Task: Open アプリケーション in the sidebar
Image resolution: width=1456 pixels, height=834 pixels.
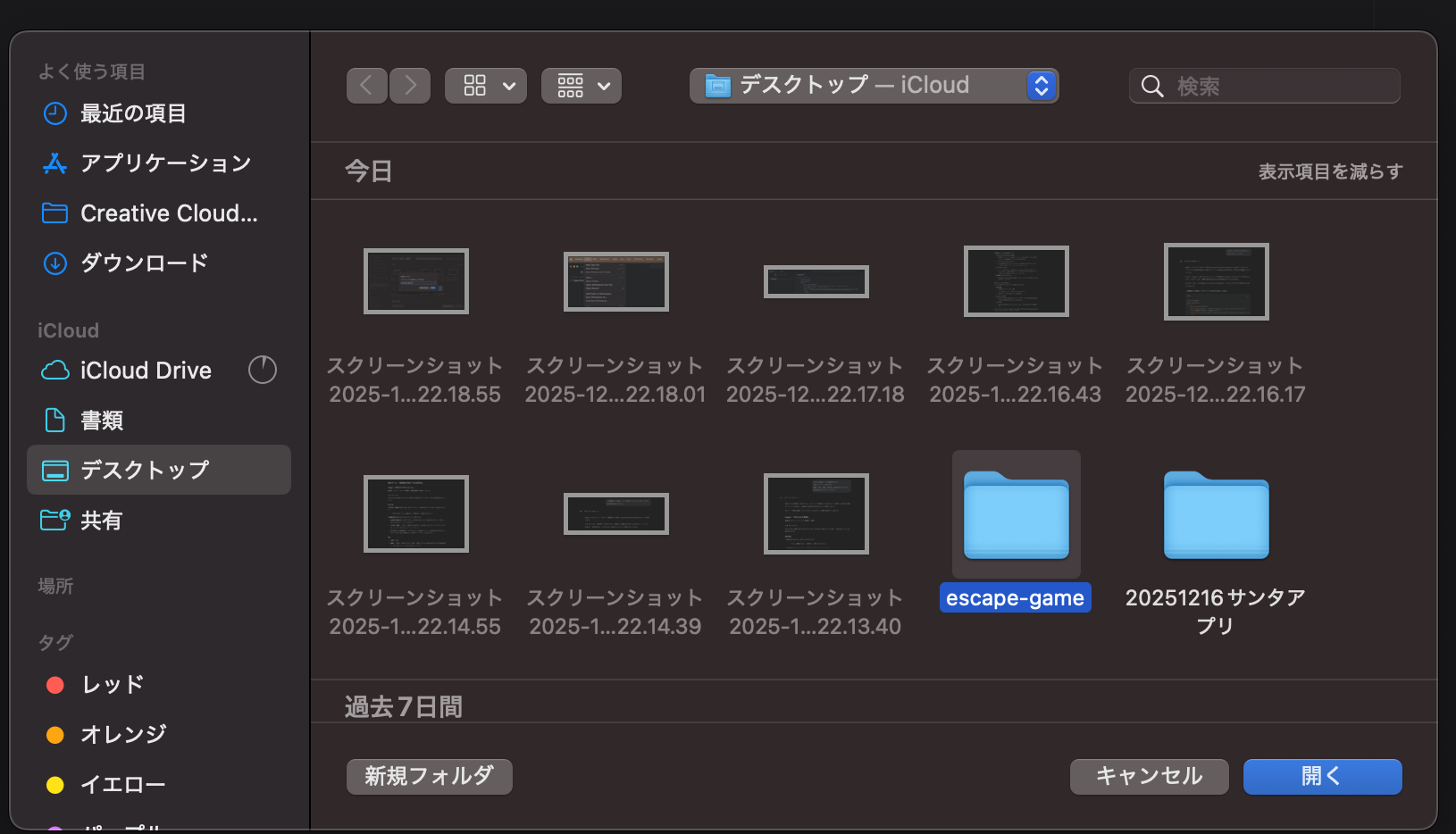Action: (x=165, y=163)
